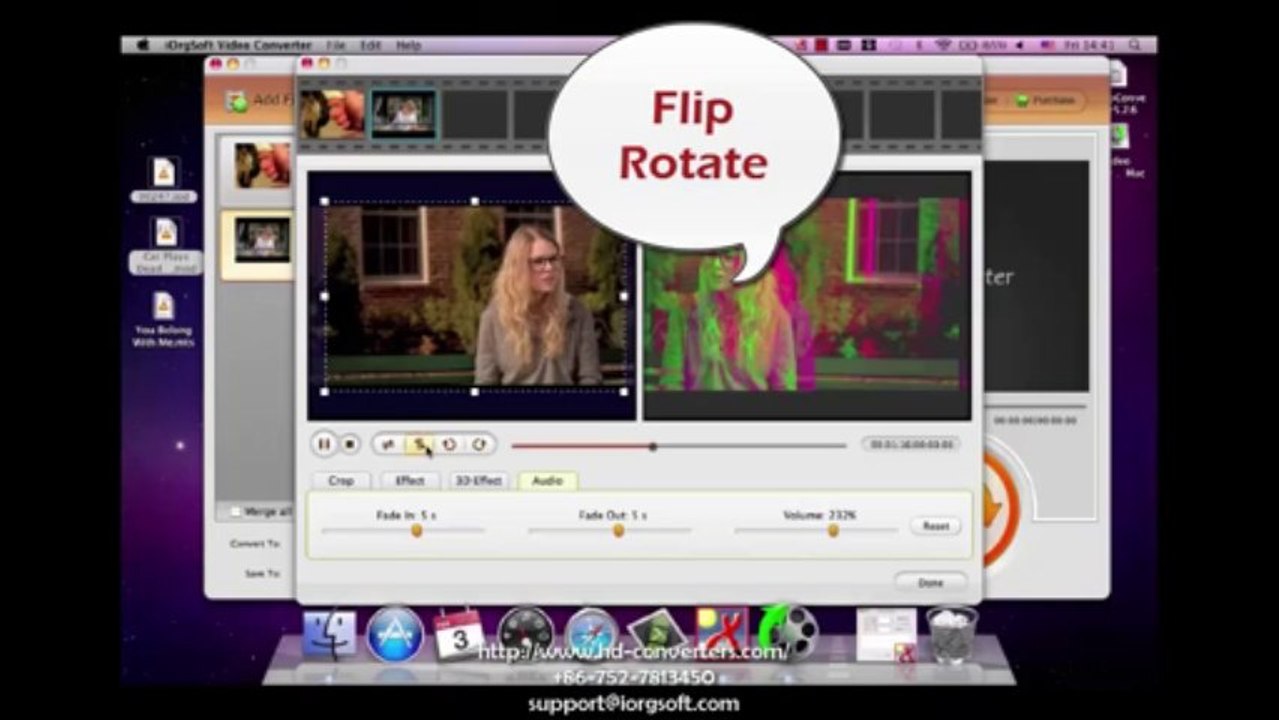The height and width of the screenshot is (720, 1279).
Task: Select the top VLC file on desktop
Action: pos(164,178)
